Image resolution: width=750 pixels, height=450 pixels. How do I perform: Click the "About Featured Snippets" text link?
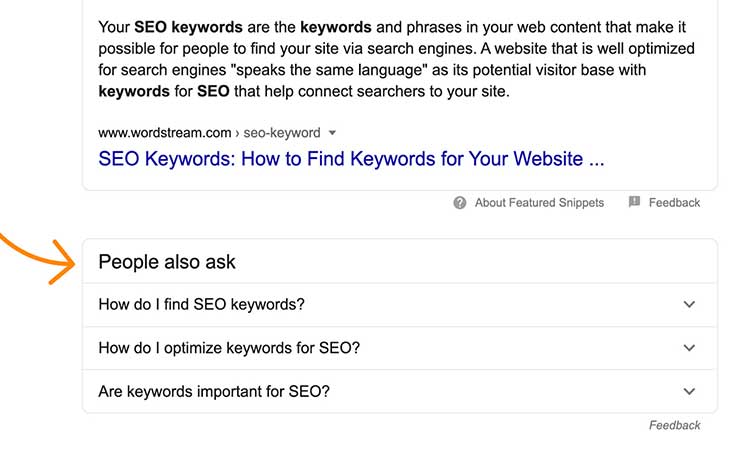[539, 202]
